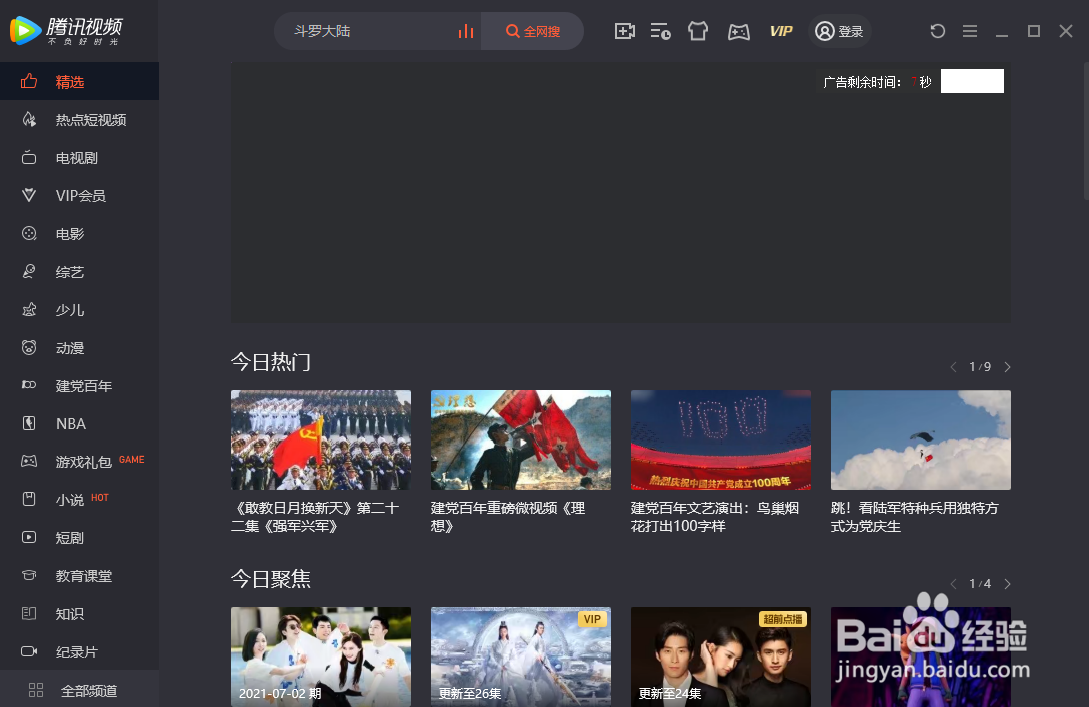The width and height of the screenshot is (1089, 707).
Task: Click title 建党百年文艺演出：鸟巢烟花
Action: pos(715,517)
